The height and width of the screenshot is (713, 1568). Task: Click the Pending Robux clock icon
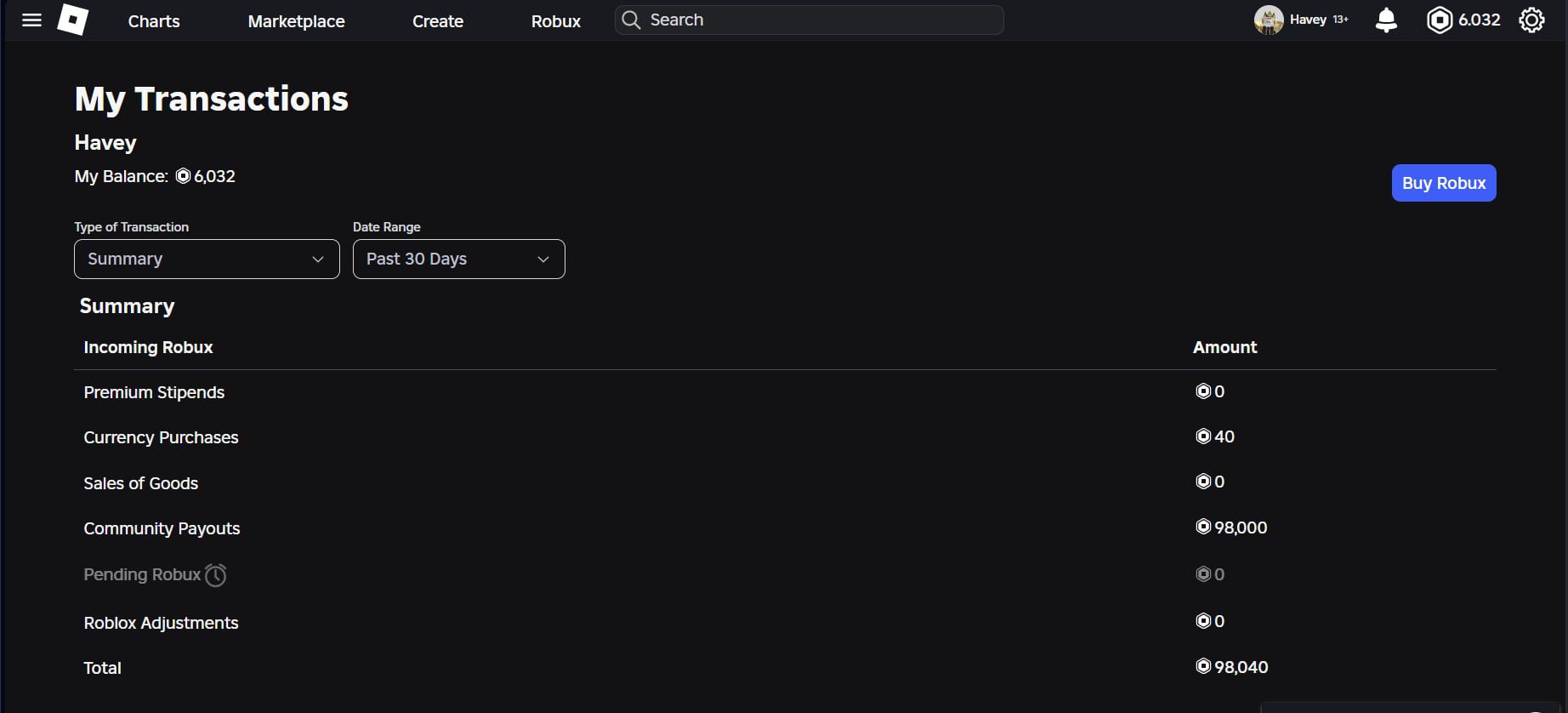[216, 575]
